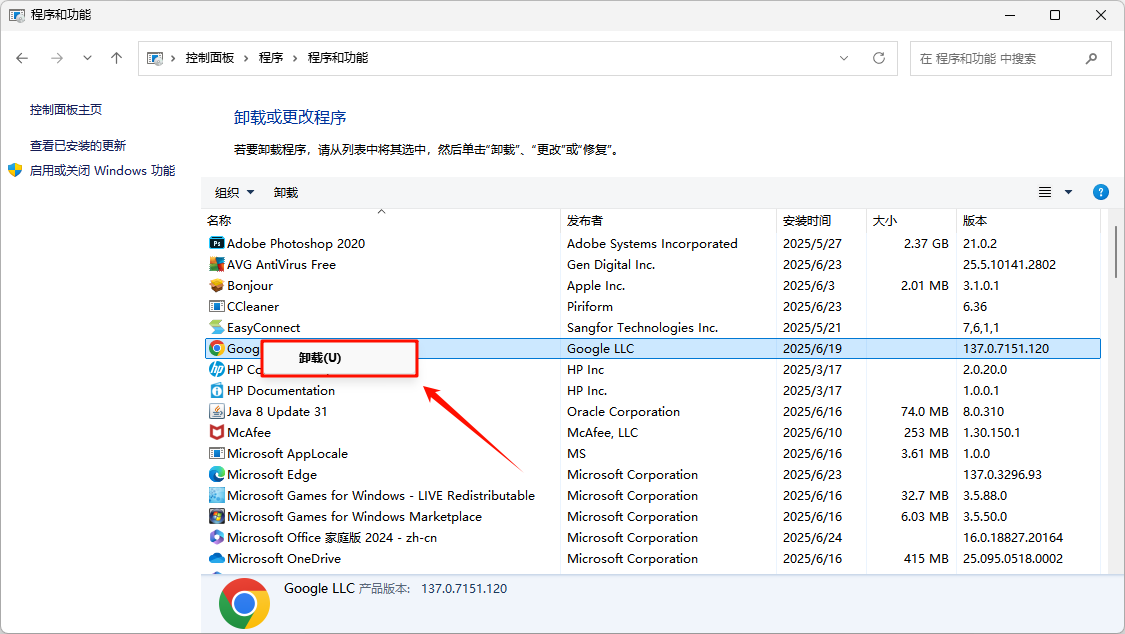Click the EasyConnect program icon

[217, 327]
